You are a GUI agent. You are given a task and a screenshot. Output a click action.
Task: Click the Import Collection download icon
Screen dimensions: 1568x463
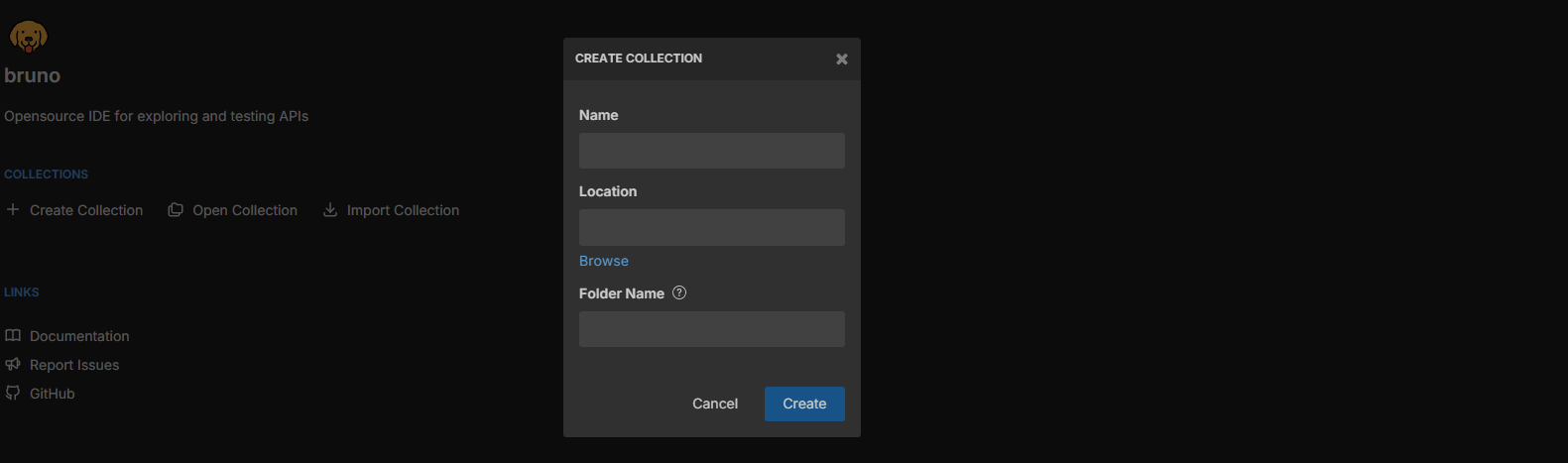tap(330, 210)
